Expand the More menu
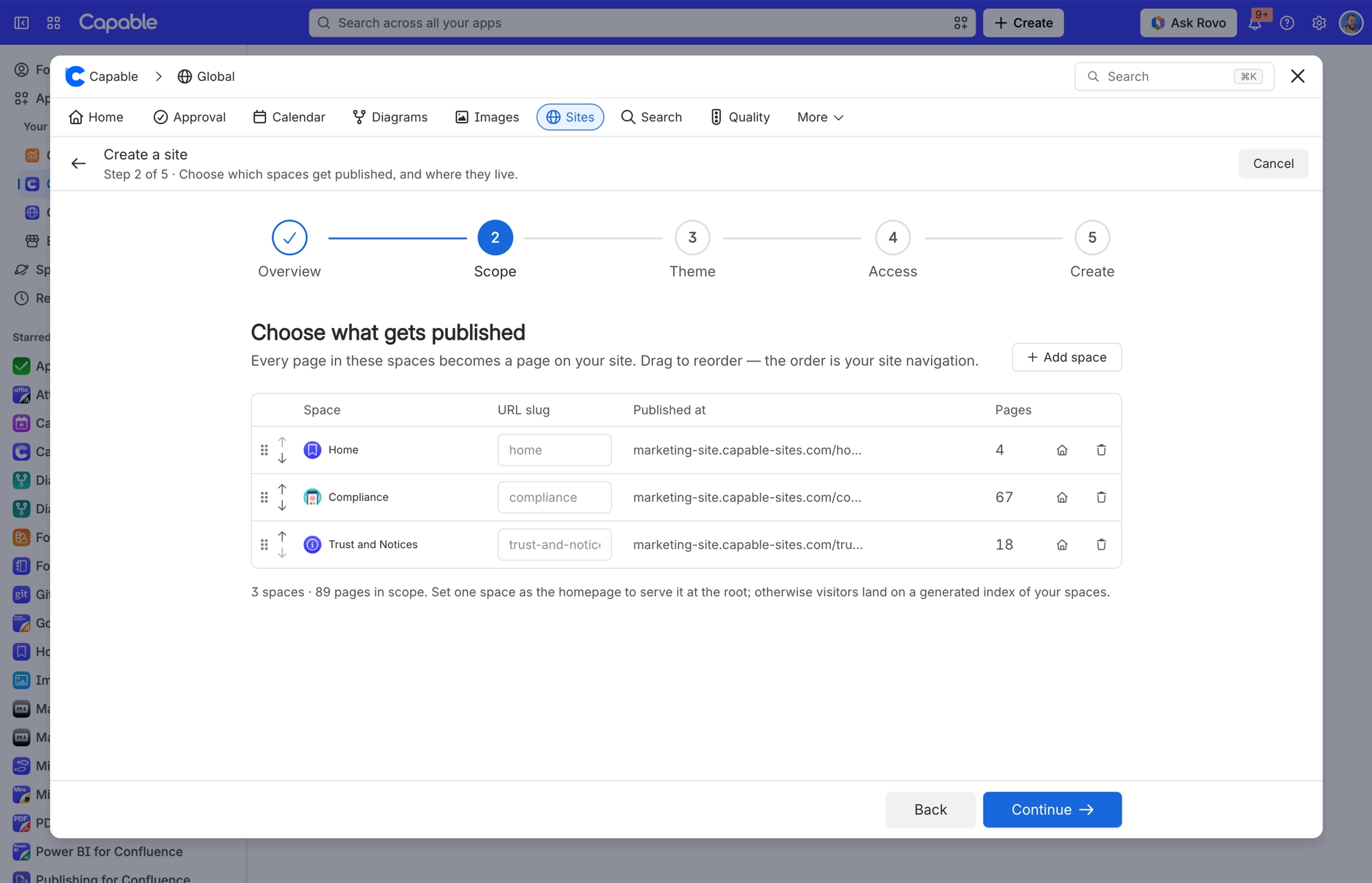The height and width of the screenshot is (883, 1372). pyautogui.click(x=820, y=117)
